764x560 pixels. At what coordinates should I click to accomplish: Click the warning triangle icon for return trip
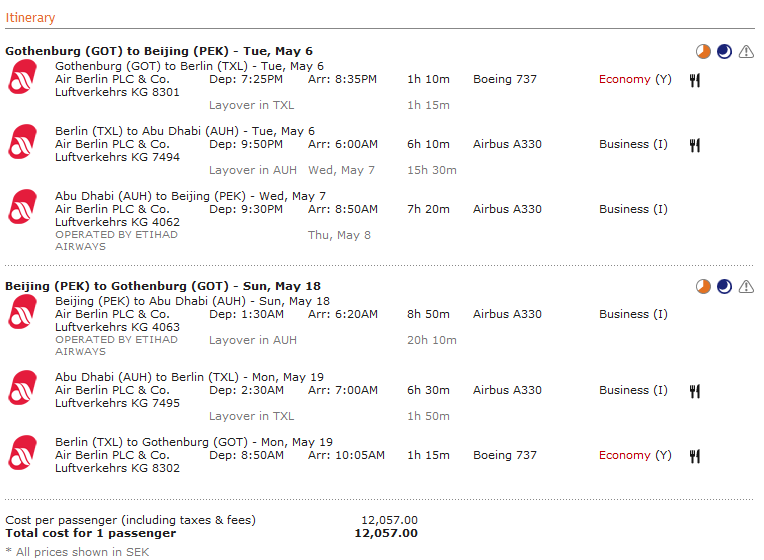point(746,287)
